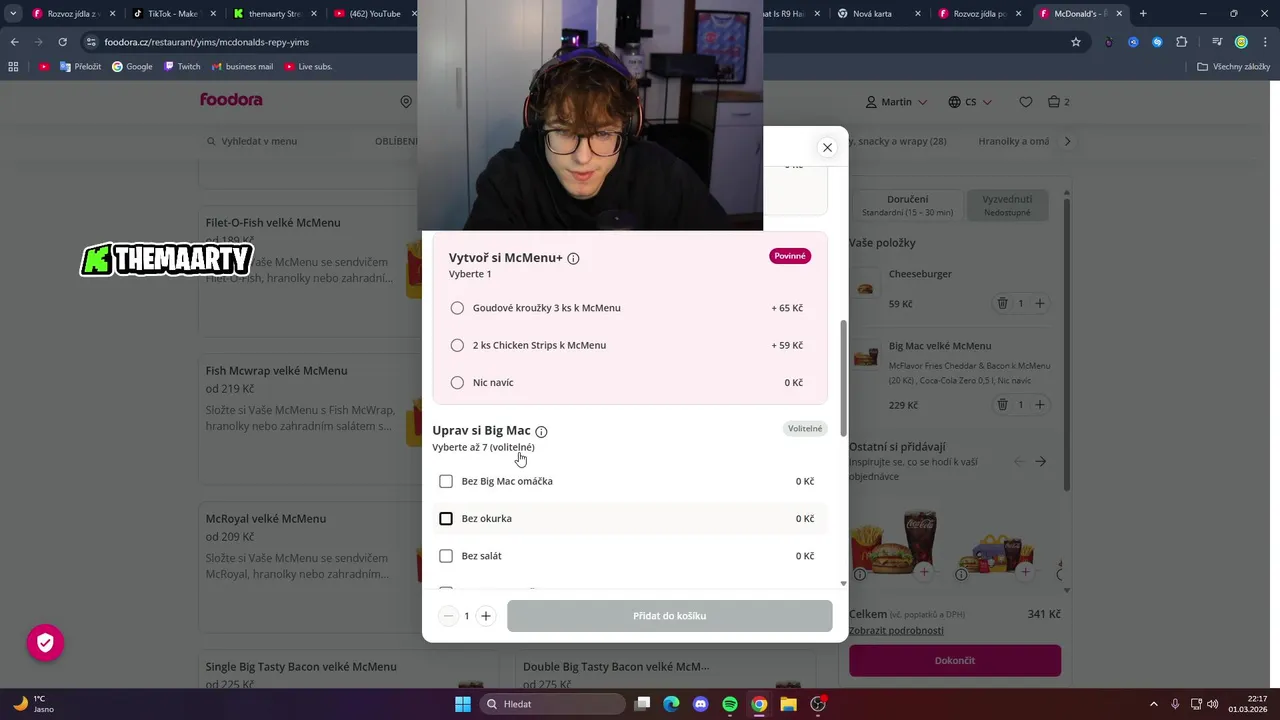Open Discord from taskbar
This screenshot has width=1280, height=720.
click(x=700, y=704)
